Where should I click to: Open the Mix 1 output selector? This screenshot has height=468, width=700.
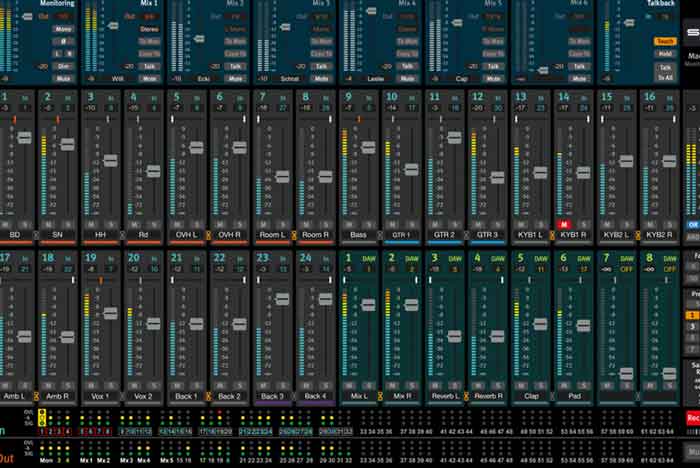pos(149,17)
